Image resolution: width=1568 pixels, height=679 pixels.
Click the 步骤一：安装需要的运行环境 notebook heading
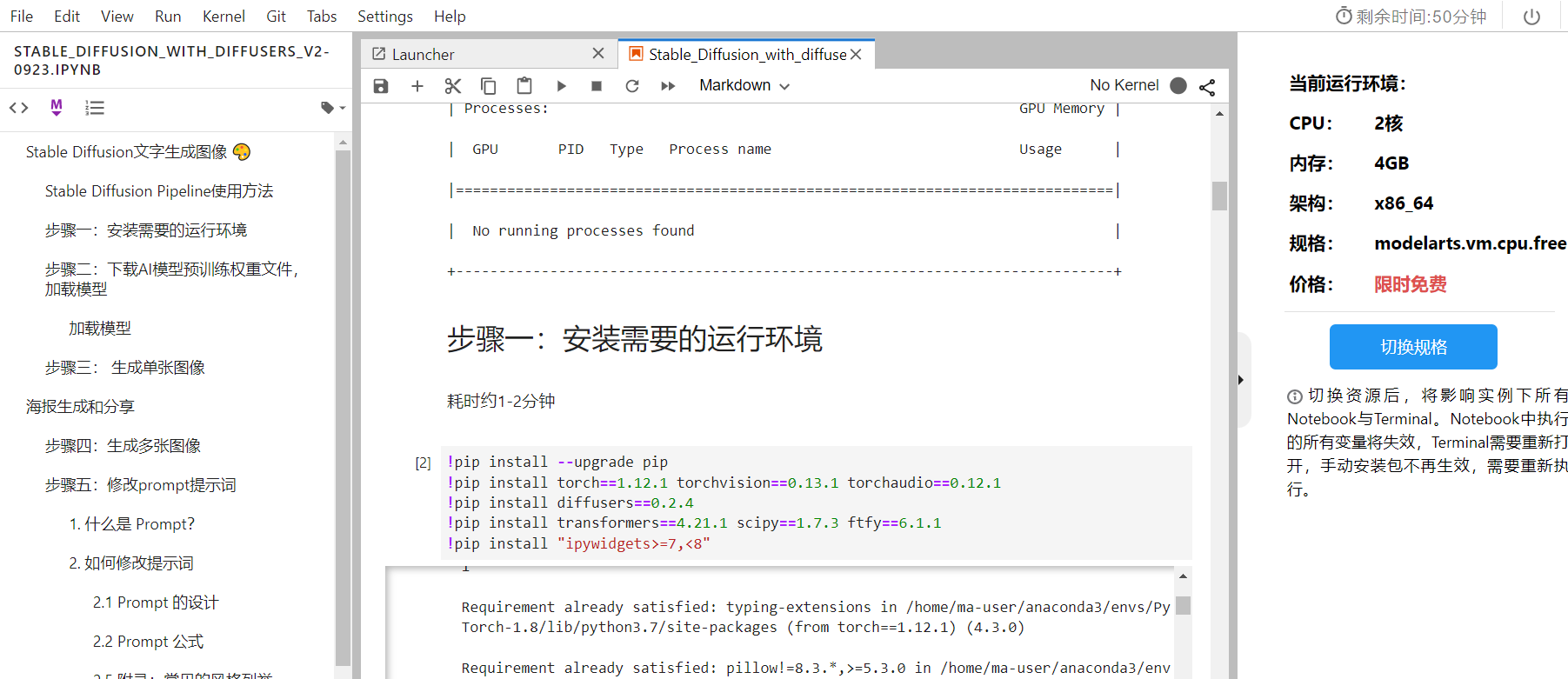[635, 339]
